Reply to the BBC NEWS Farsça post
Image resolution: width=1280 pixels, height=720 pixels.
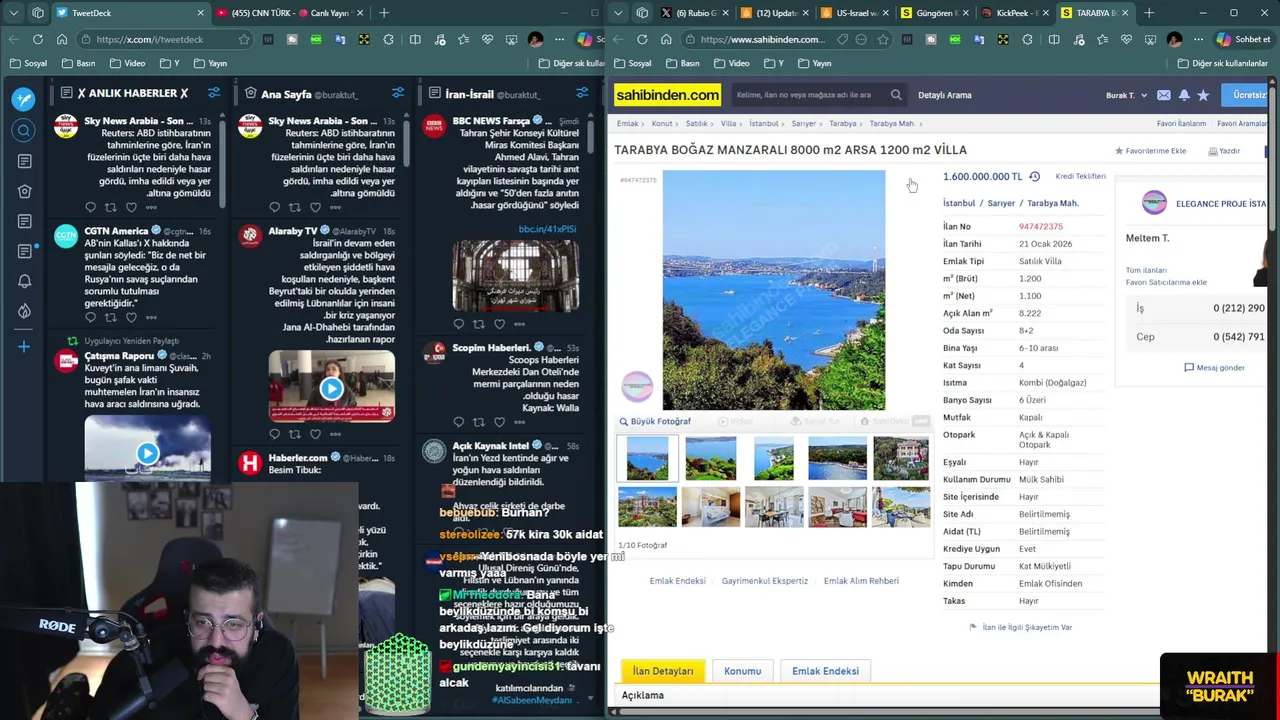[x=458, y=324]
